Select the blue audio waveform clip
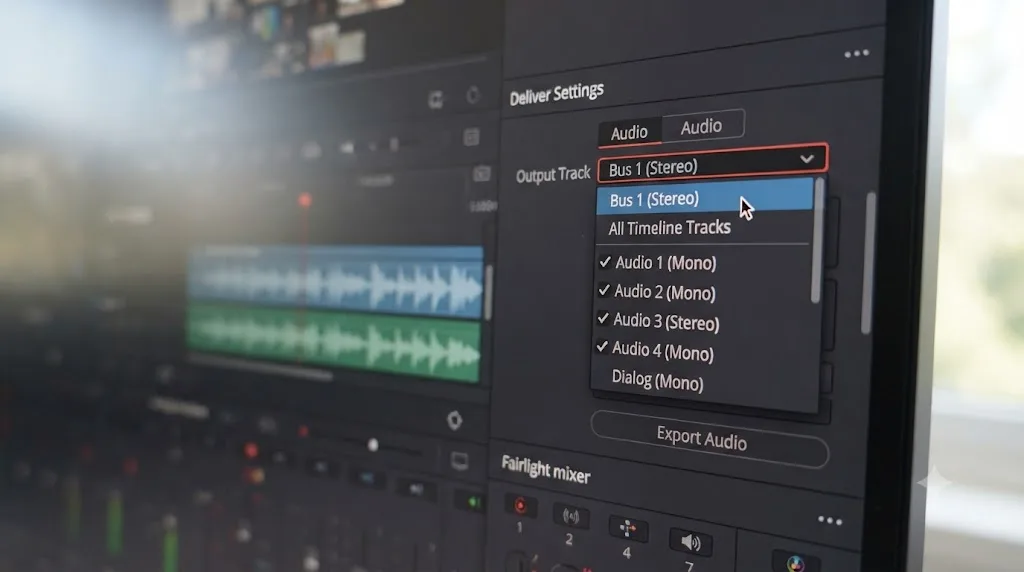This screenshot has height=572, width=1024. (336, 283)
